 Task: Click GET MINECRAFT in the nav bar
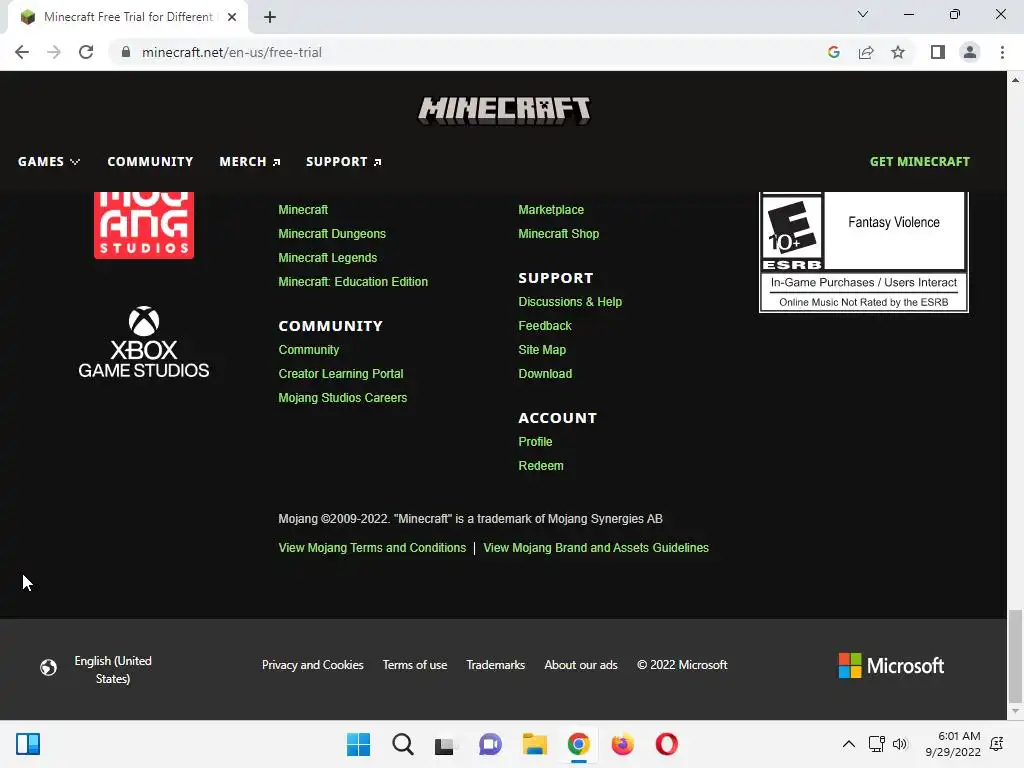pos(920,161)
